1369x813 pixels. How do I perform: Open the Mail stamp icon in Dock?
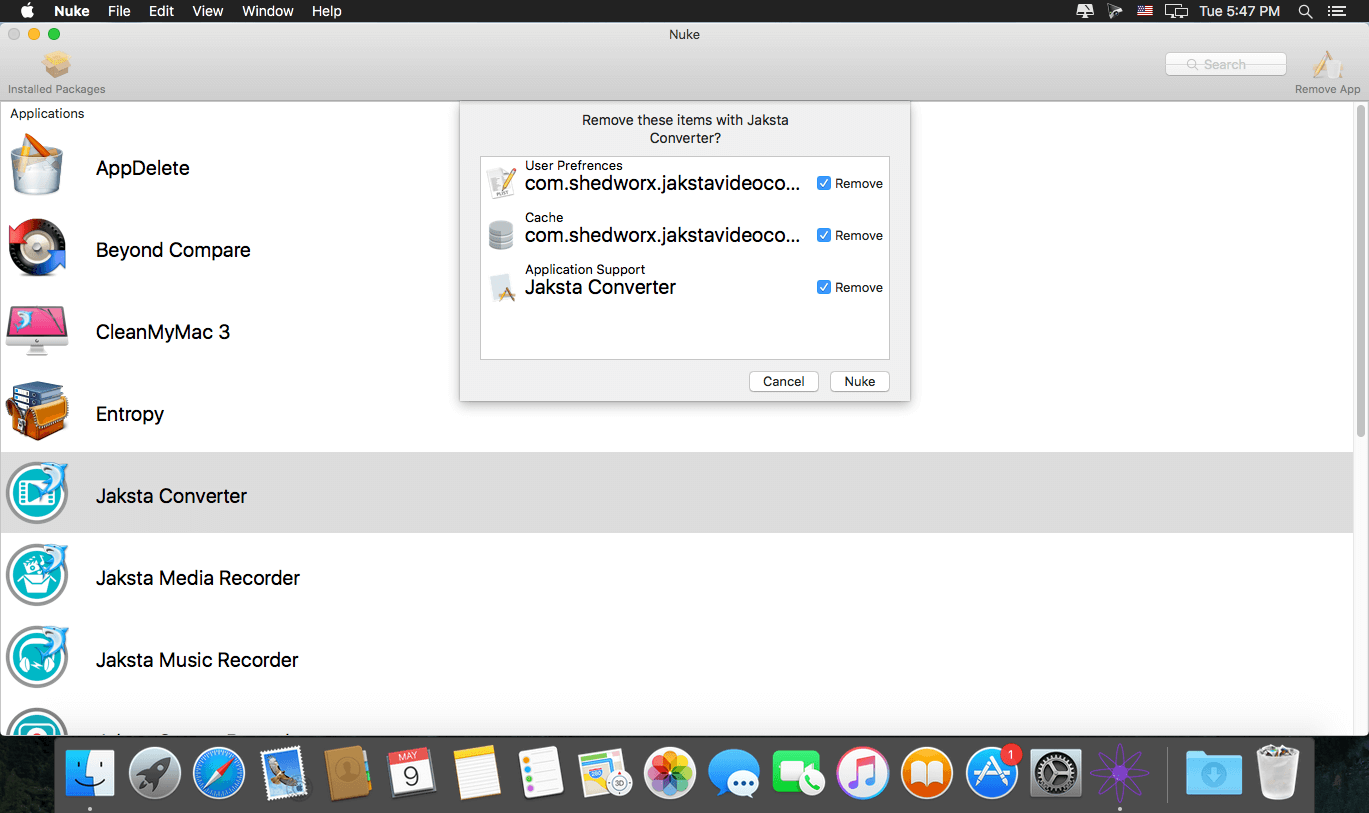click(x=283, y=773)
